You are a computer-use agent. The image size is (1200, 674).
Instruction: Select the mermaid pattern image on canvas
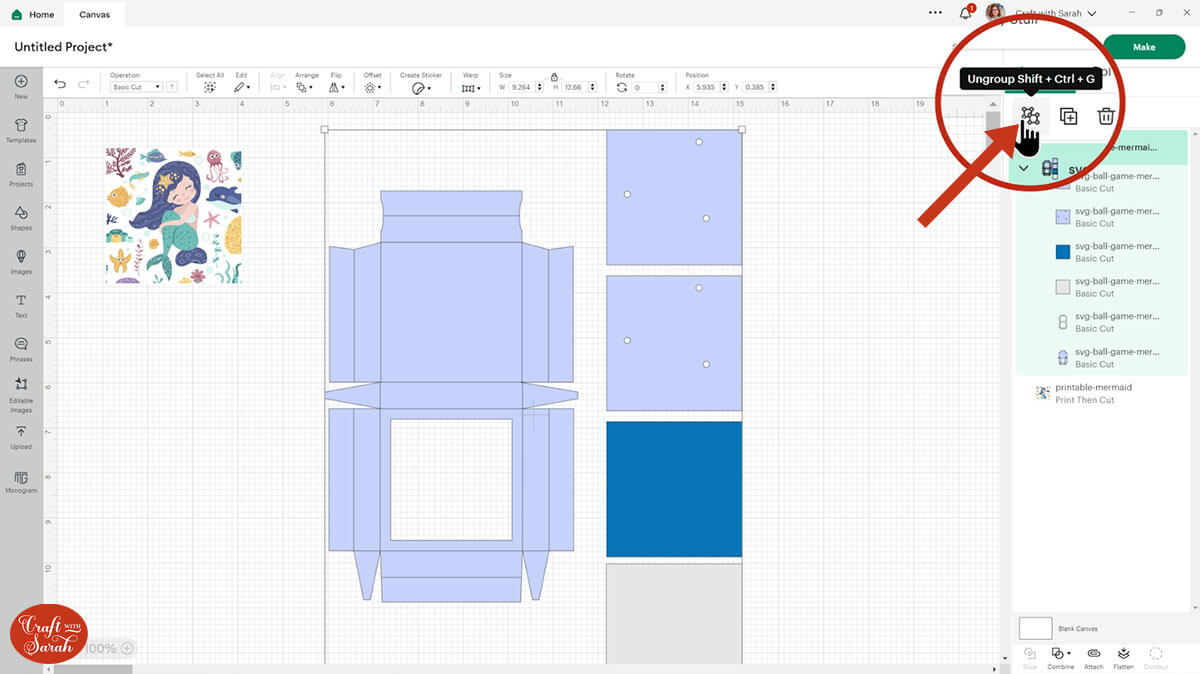[173, 216]
